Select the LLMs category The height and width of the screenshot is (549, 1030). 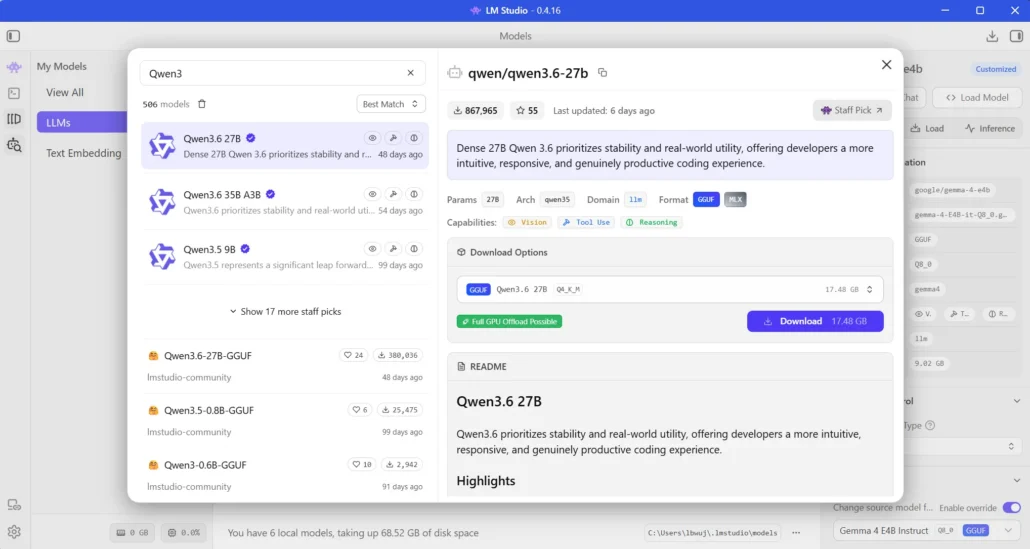pos(81,122)
